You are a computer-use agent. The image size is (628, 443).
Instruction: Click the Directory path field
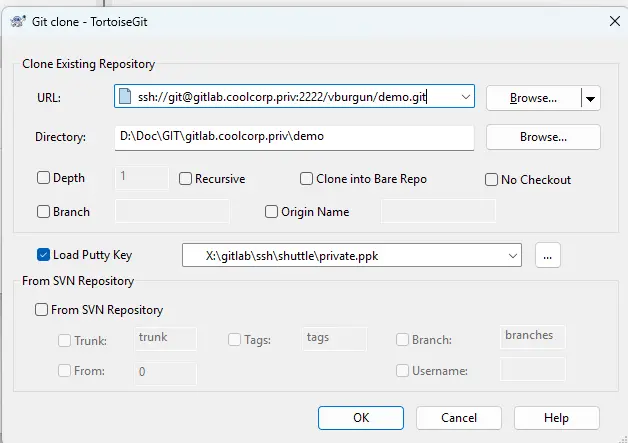tap(294, 137)
